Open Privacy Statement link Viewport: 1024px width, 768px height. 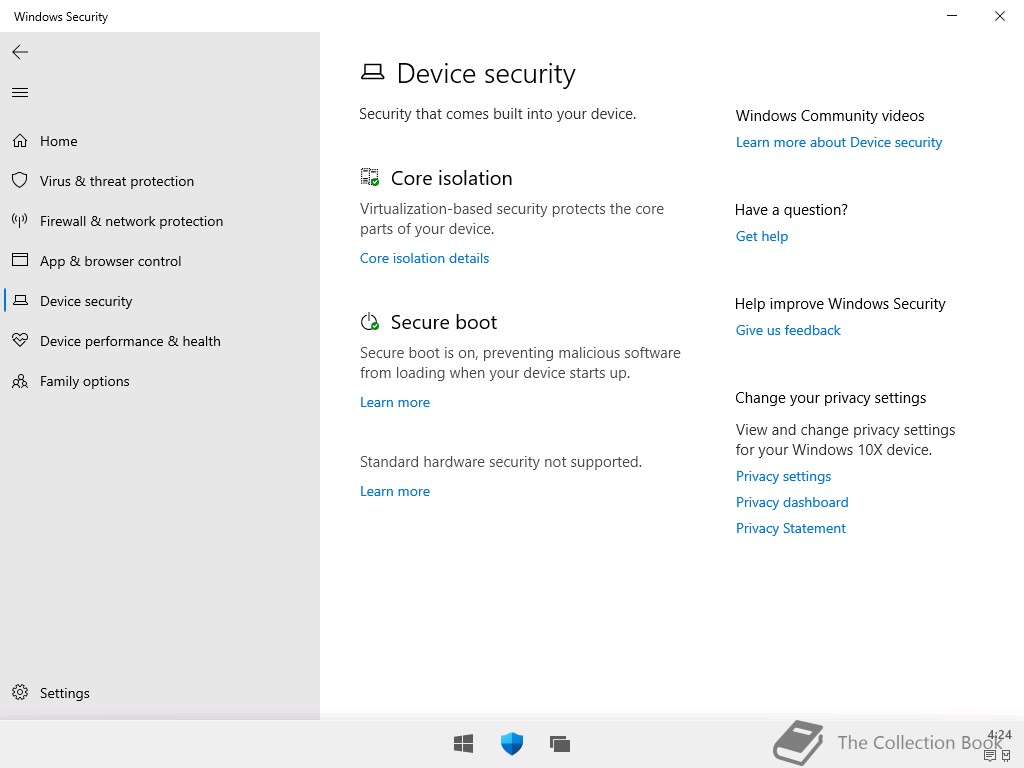pyautogui.click(x=791, y=528)
